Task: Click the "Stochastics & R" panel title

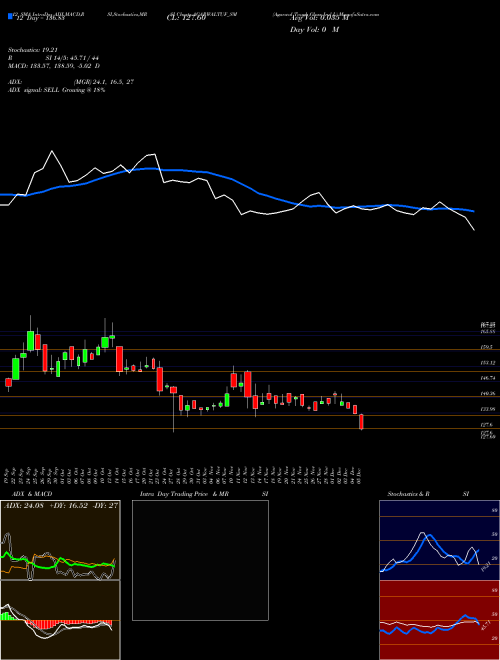Action: 409,494
